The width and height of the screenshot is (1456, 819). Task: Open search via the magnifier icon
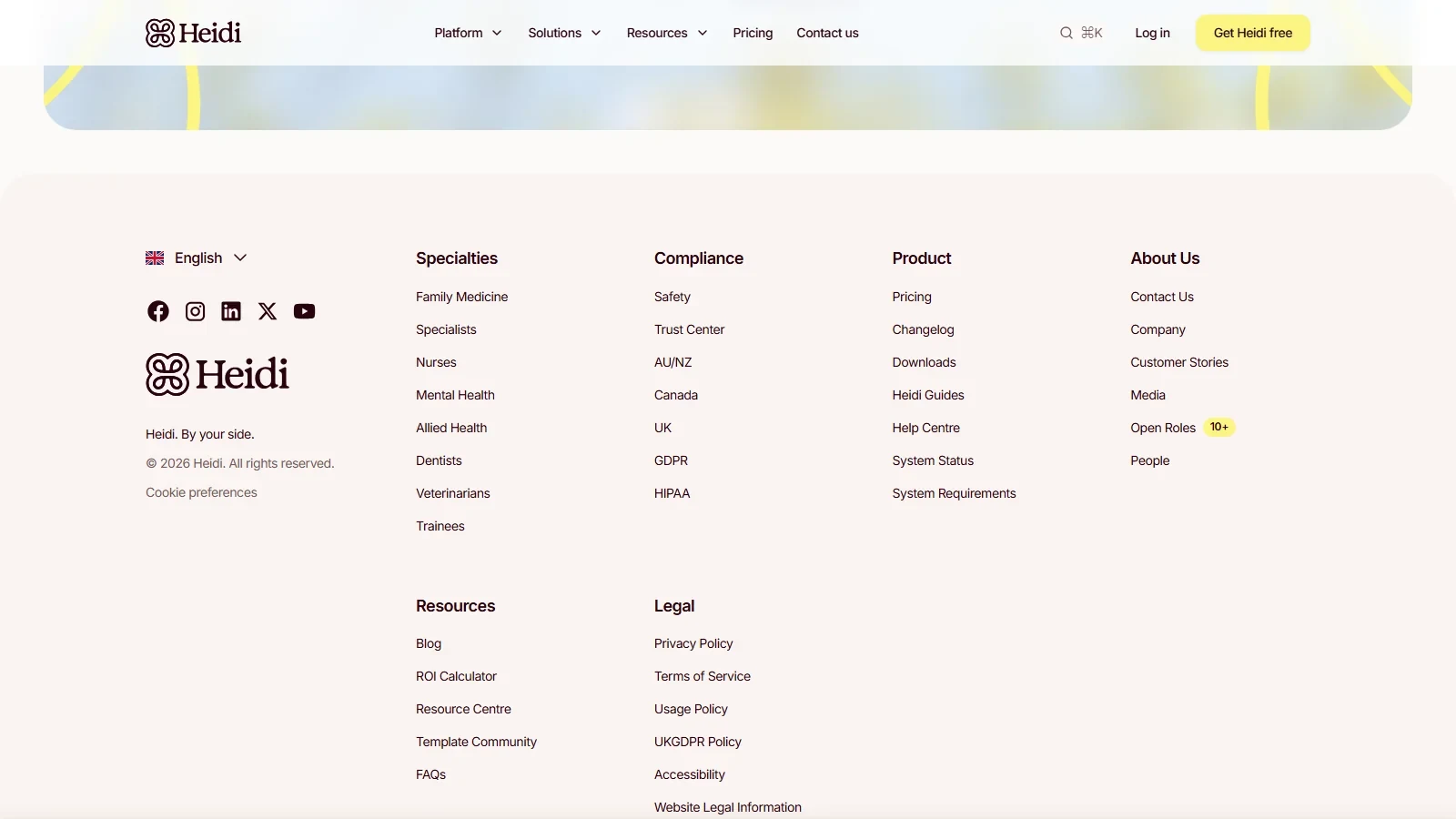1066,33
